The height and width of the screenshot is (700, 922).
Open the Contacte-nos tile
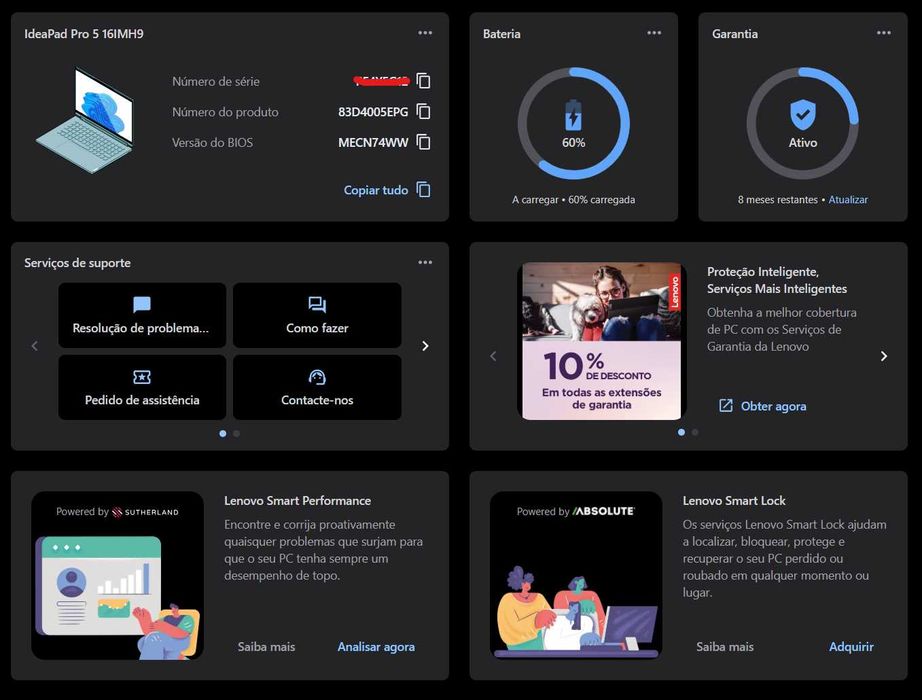tap(317, 387)
